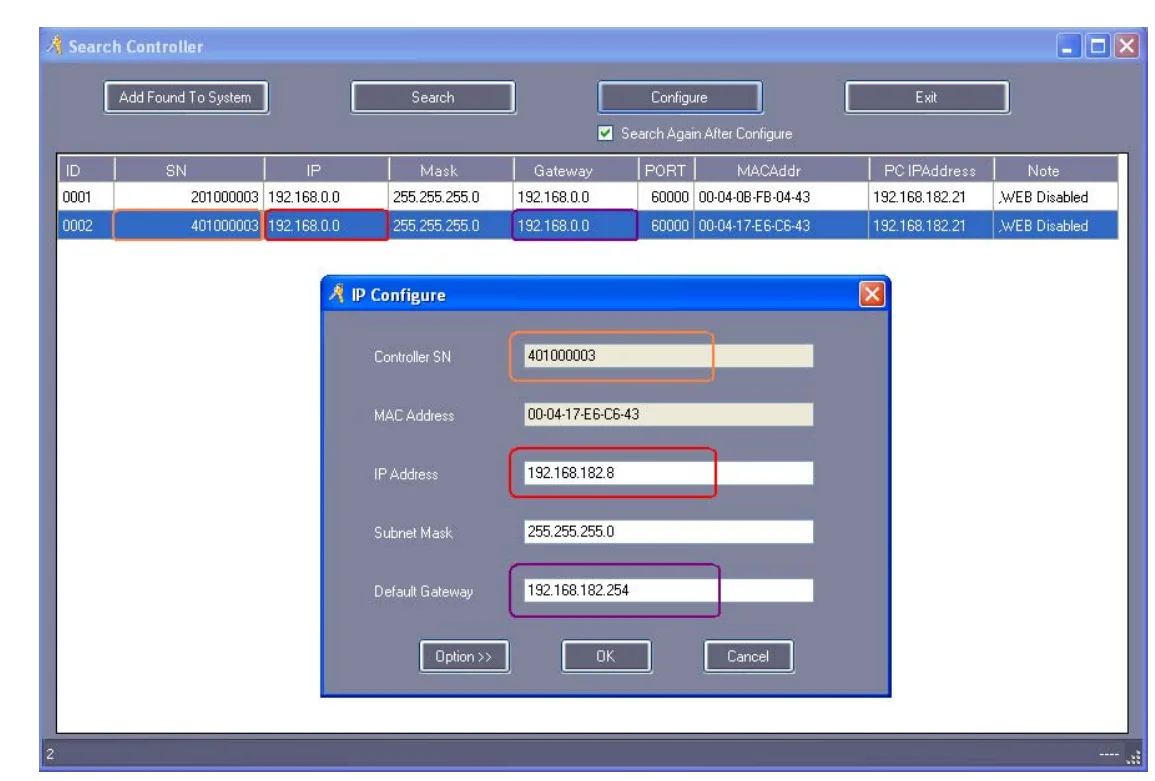The image size is (1155, 781).
Task: Start a controller Search
Action: pyautogui.click(x=432, y=97)
